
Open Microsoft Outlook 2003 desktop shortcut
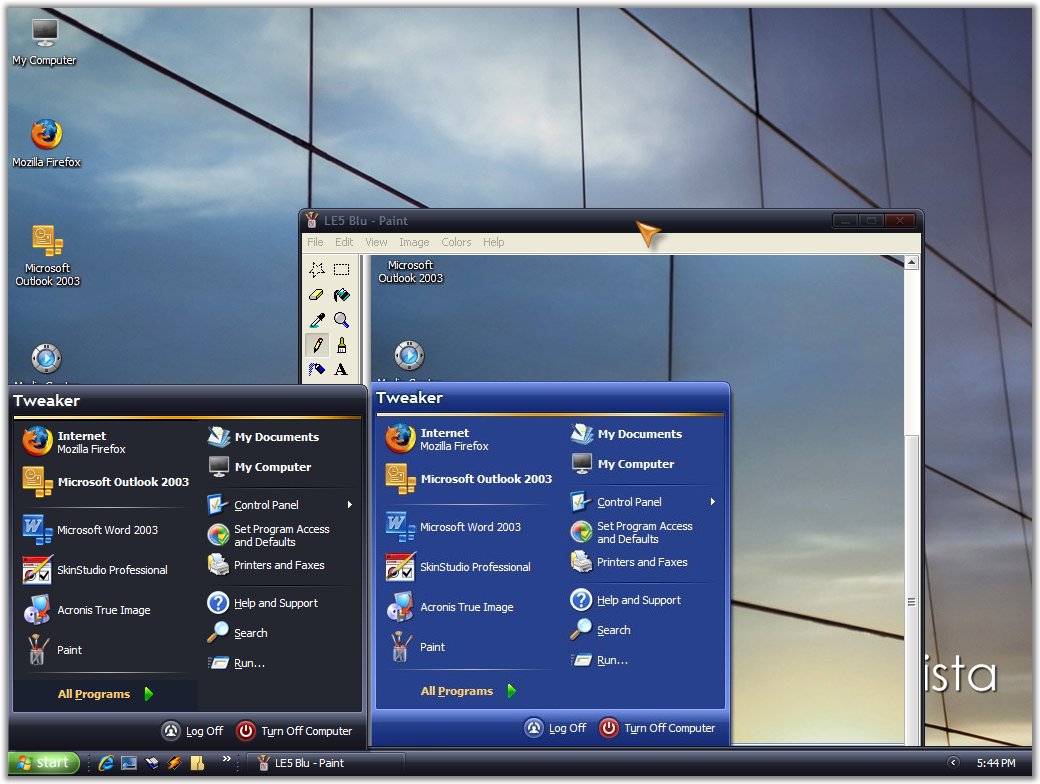(x=47, y=255)
